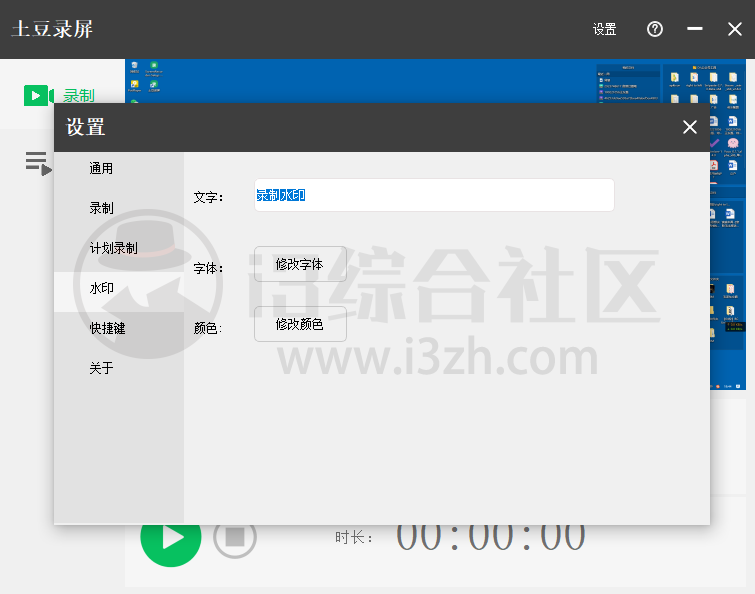Viewport: 755px width, 594px height.
Task: Switch to the 录制 settings section
Action: (118, 208)
